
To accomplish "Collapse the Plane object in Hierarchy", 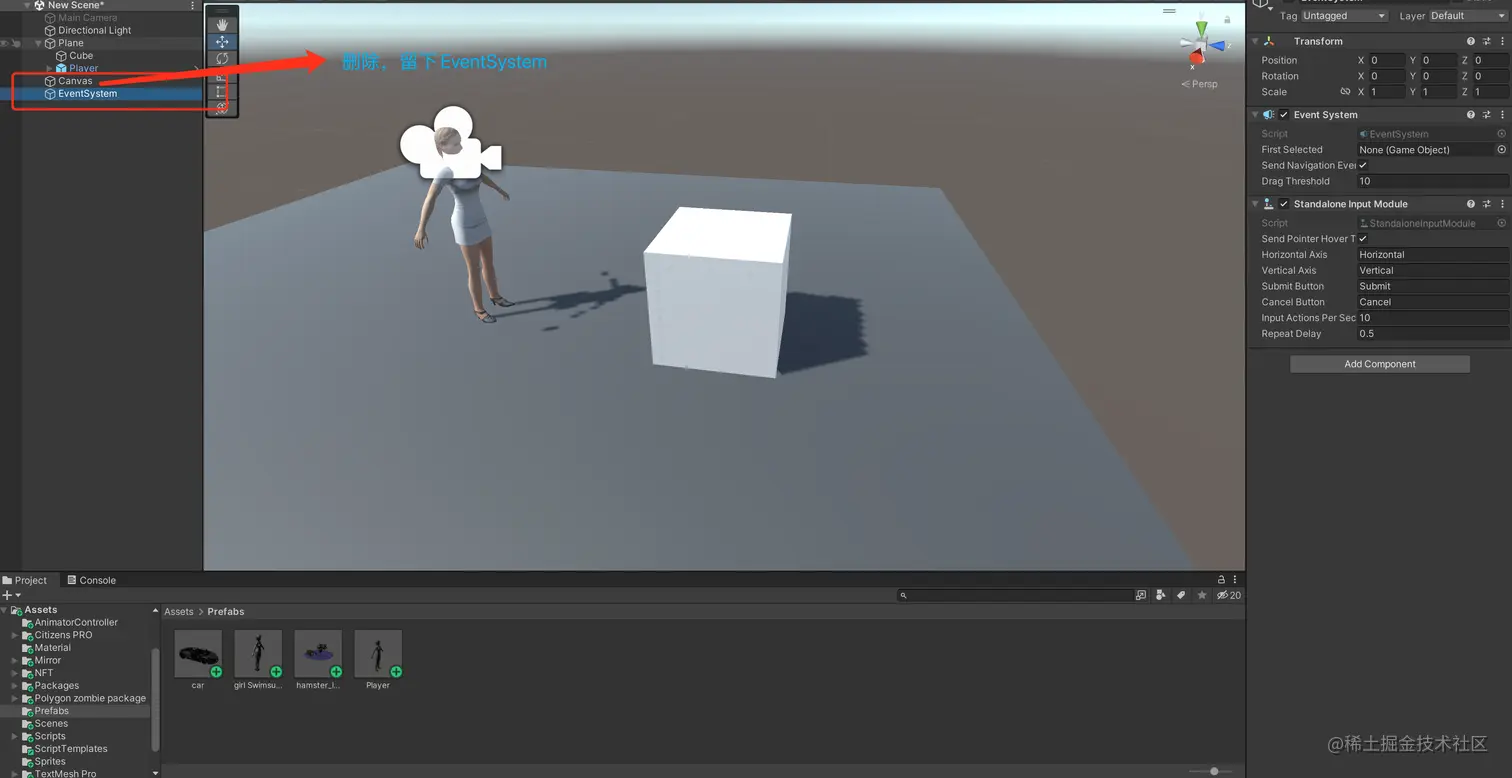I will [38, 43].
